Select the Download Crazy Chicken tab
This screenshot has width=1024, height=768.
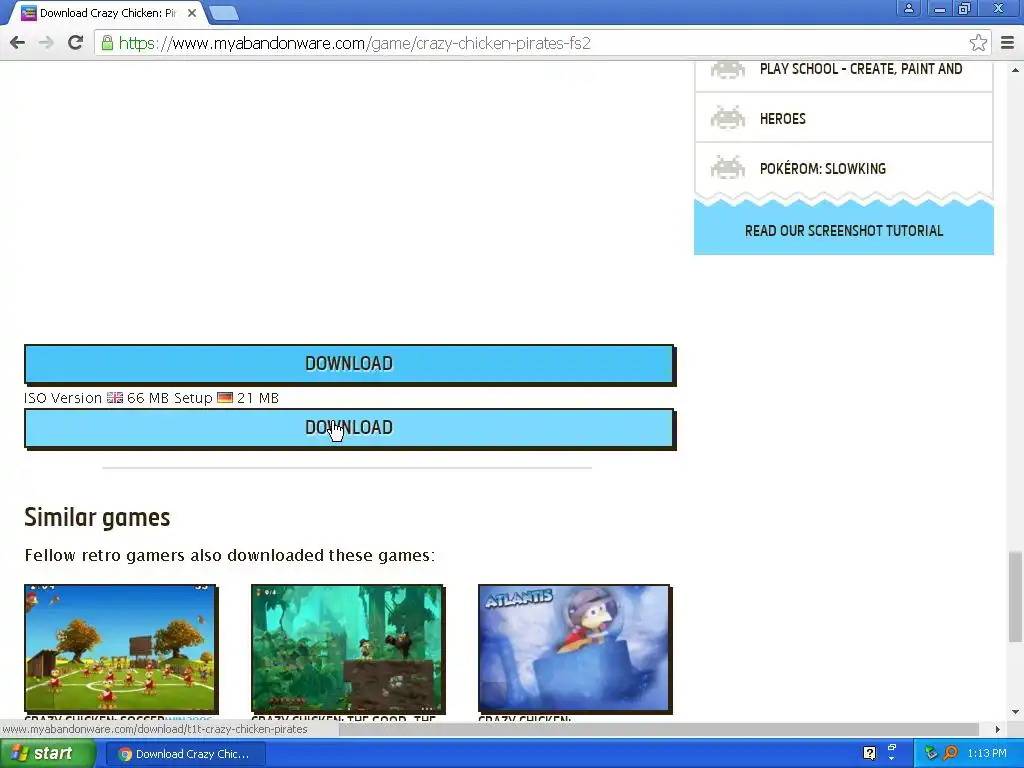tap(108, 13)
